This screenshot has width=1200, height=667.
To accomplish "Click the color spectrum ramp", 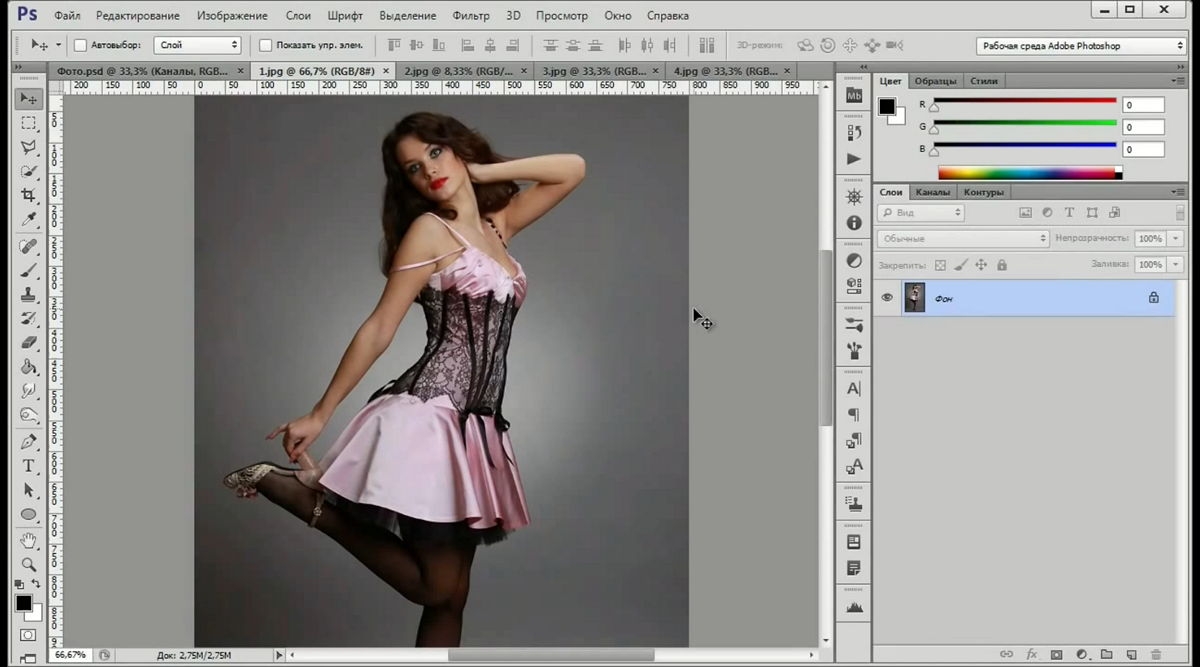I will (x=1027, y=173).
